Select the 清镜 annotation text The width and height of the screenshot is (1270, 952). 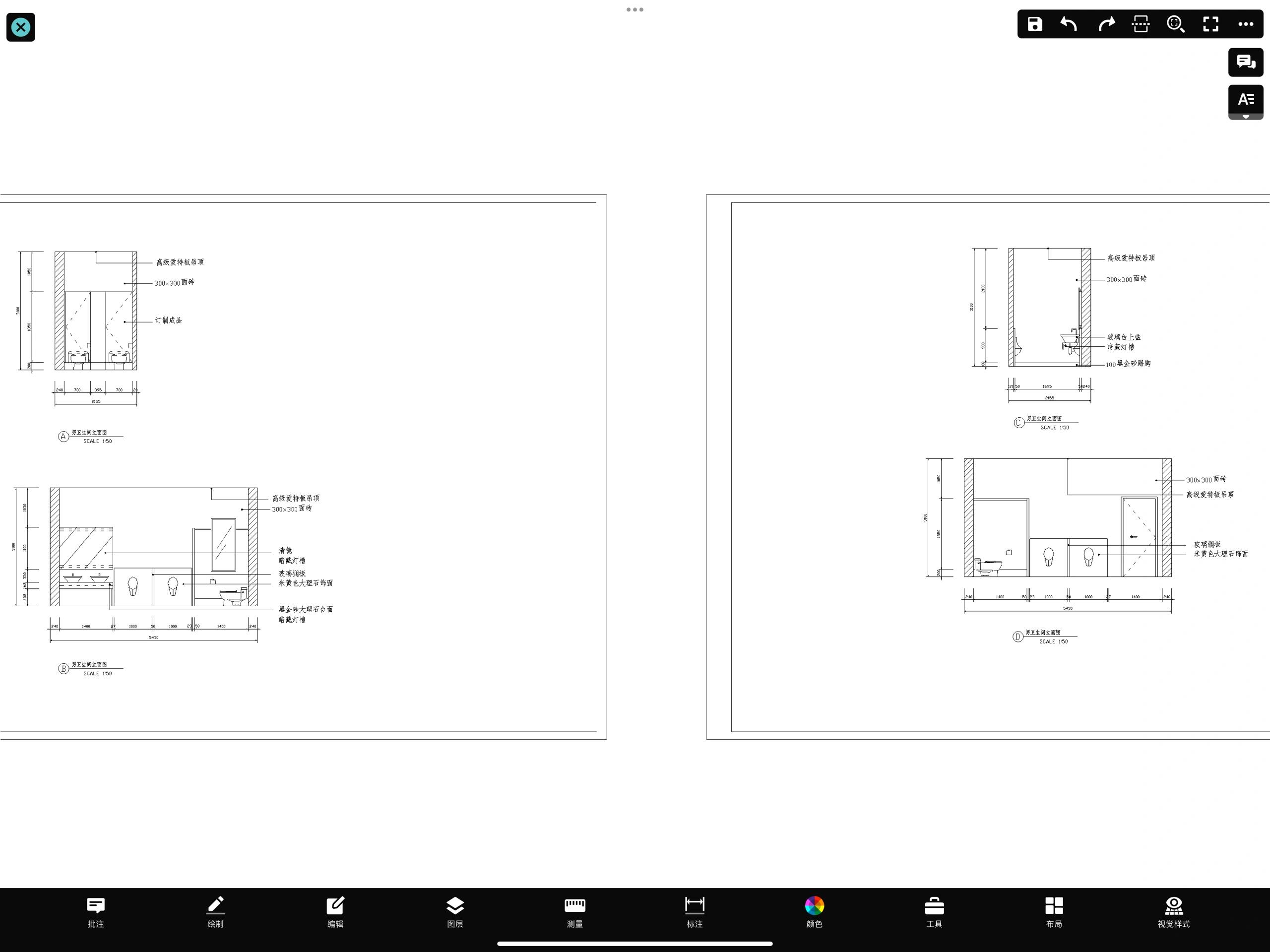pyautogui.click(x=285, y=551)
